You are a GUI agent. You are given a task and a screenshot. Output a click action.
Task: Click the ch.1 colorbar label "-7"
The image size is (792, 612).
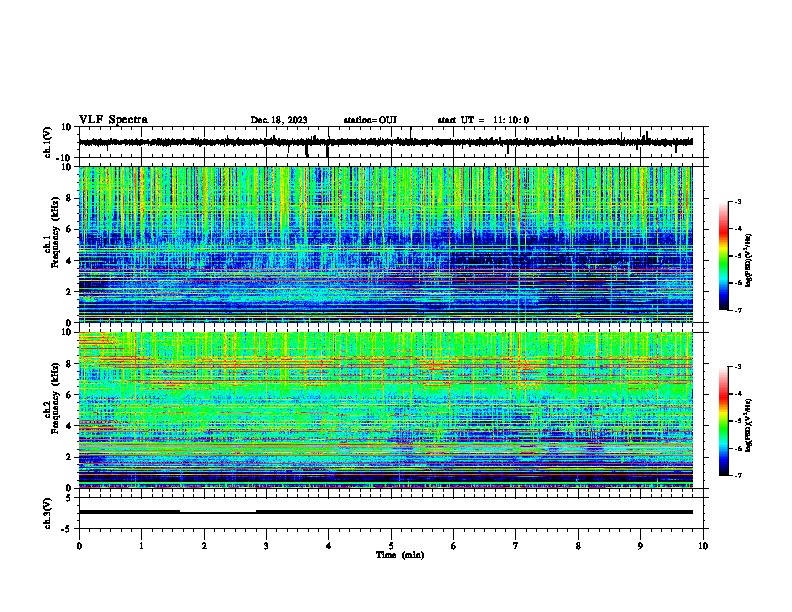tap(737, 310)
